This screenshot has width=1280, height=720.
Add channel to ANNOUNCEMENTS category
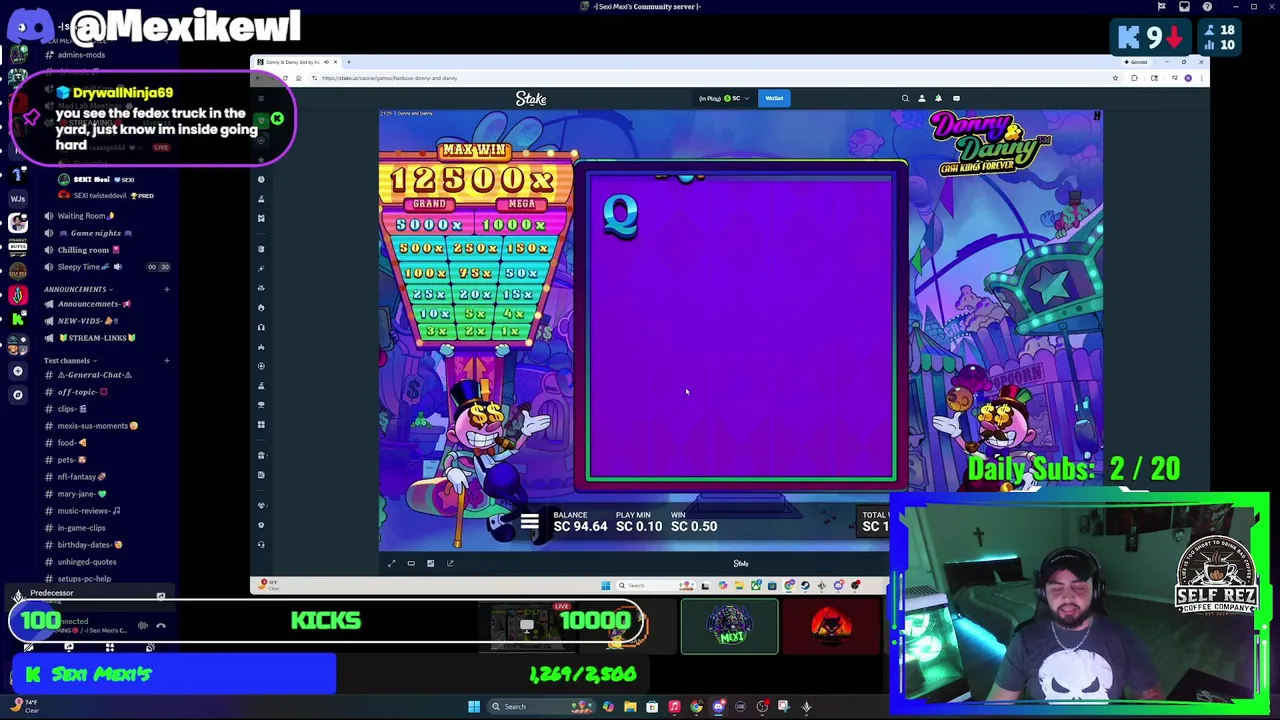[x=166, y=289]
